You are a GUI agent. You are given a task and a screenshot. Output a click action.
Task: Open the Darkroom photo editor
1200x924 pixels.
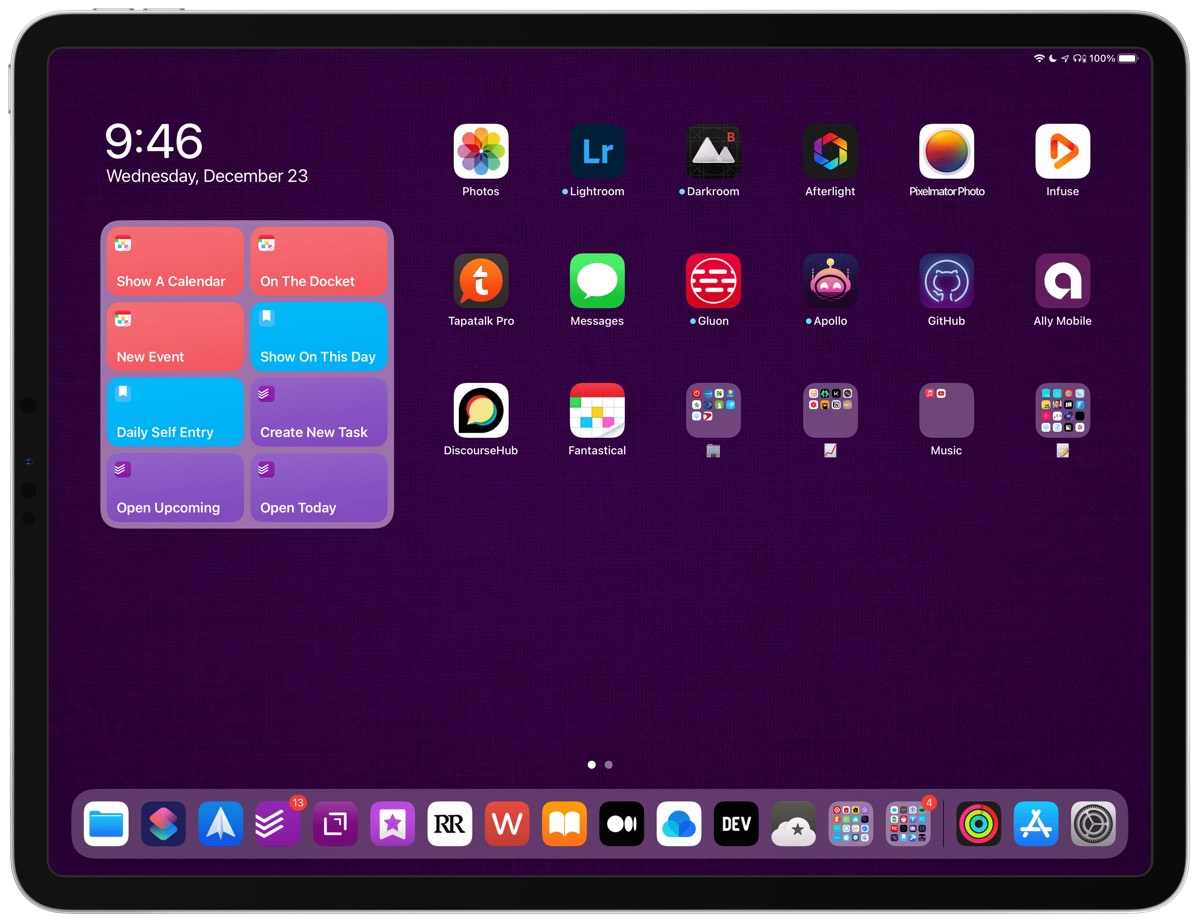[x=713, y=151]
